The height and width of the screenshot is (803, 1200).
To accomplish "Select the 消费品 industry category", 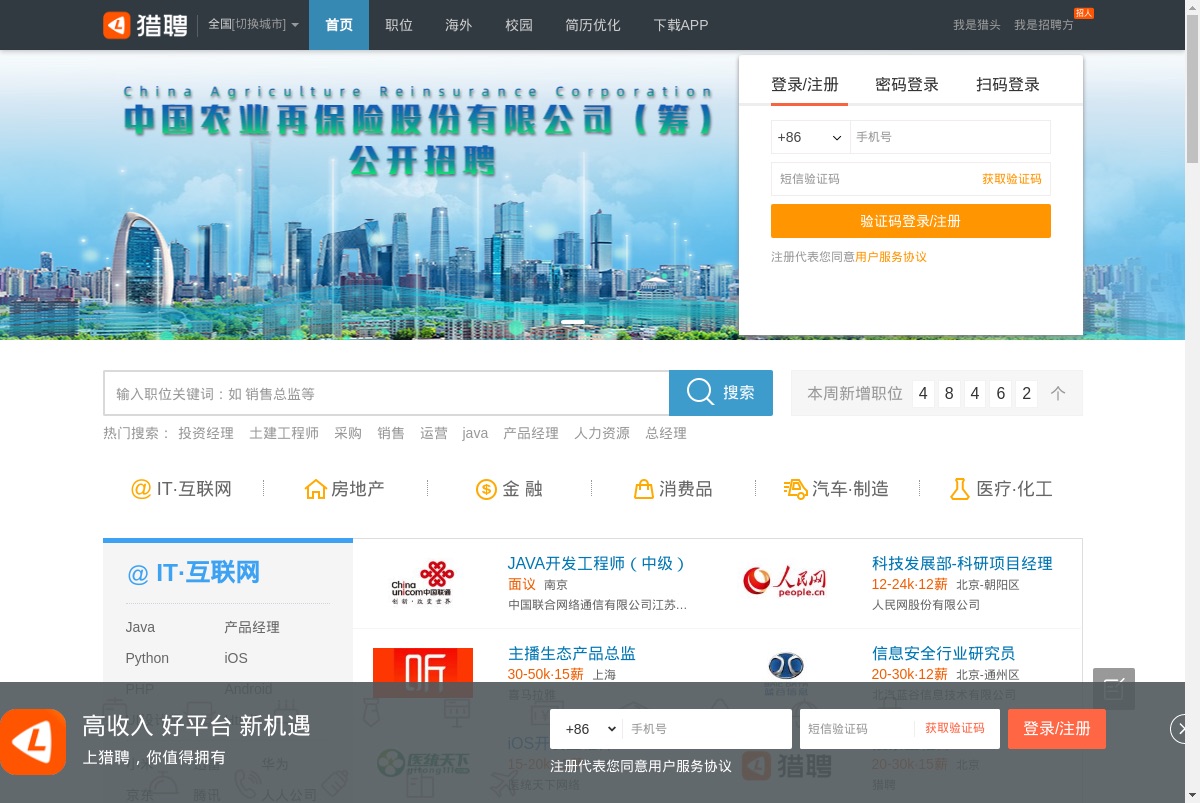I will [x=673, y=489].
